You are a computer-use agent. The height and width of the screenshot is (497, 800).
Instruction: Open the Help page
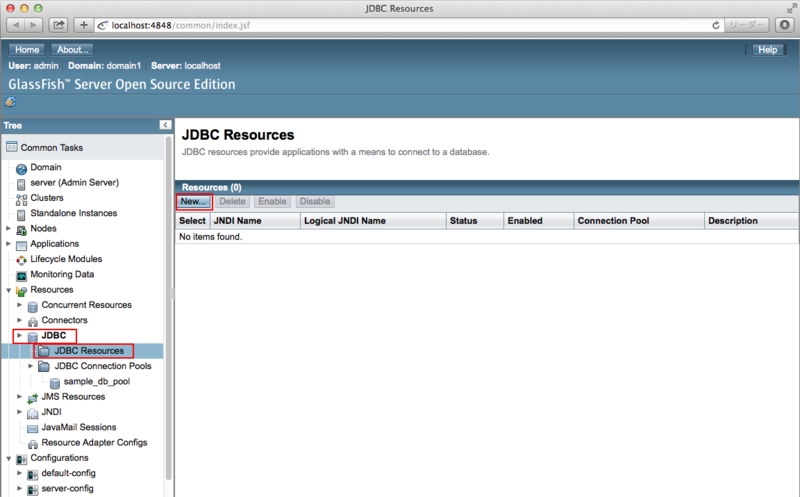pos(767,49)
